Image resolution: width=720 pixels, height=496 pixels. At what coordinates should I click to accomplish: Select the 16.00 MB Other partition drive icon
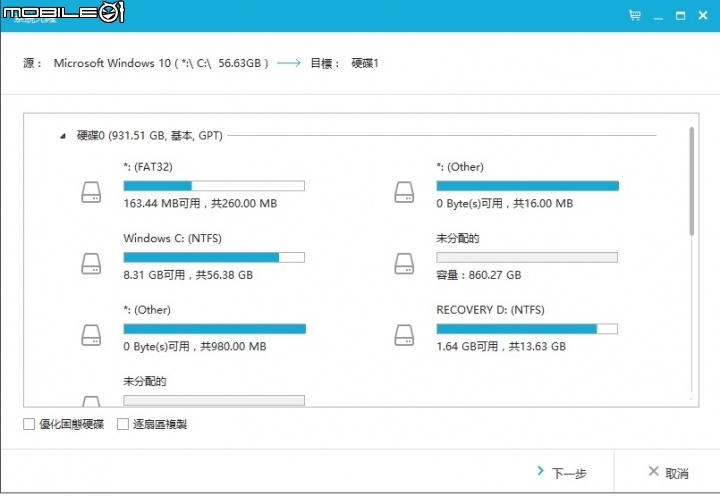(x=404, y=192)
